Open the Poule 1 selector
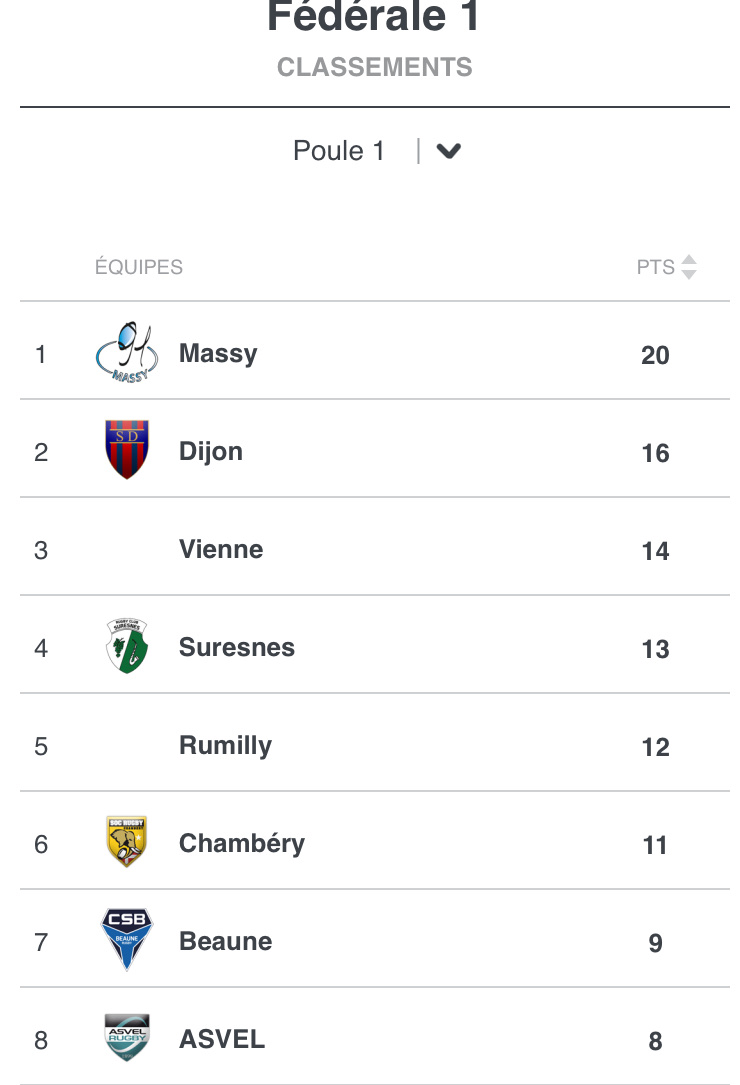The width and height of the screenshot is (740, 1085). pyautogui.click(x=339, y=151)
